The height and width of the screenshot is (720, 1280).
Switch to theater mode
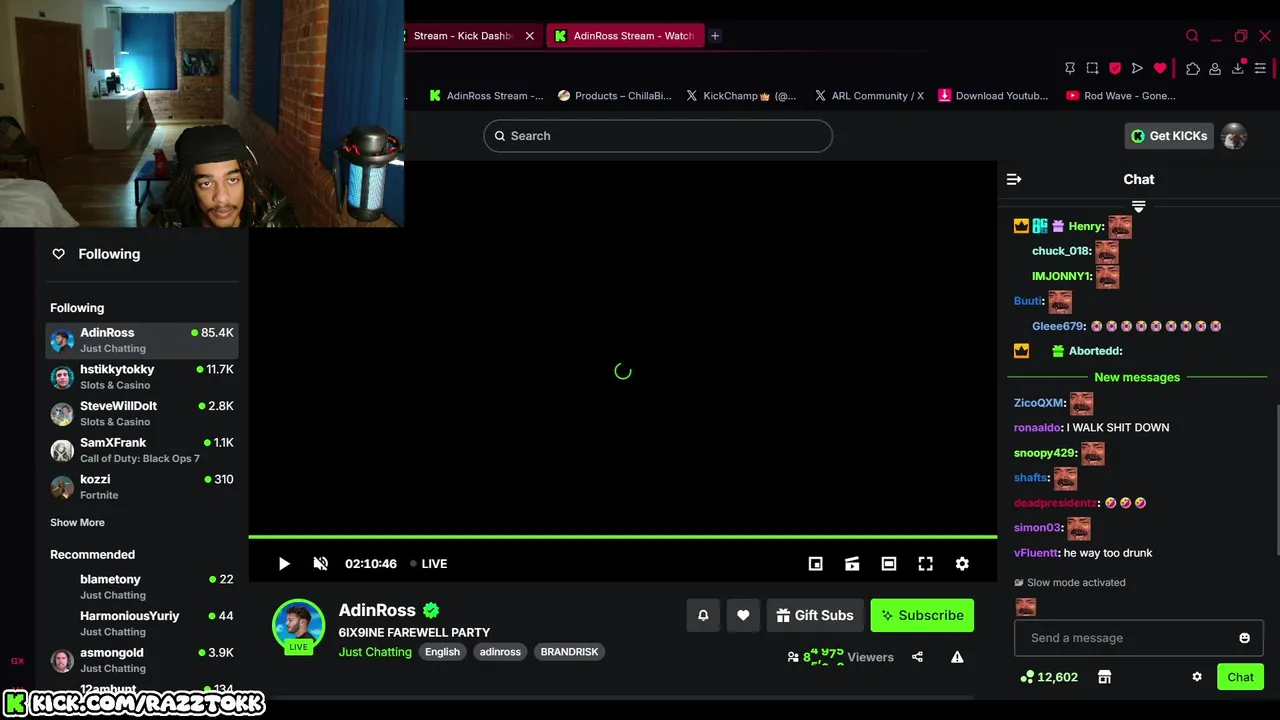(888, 564)
